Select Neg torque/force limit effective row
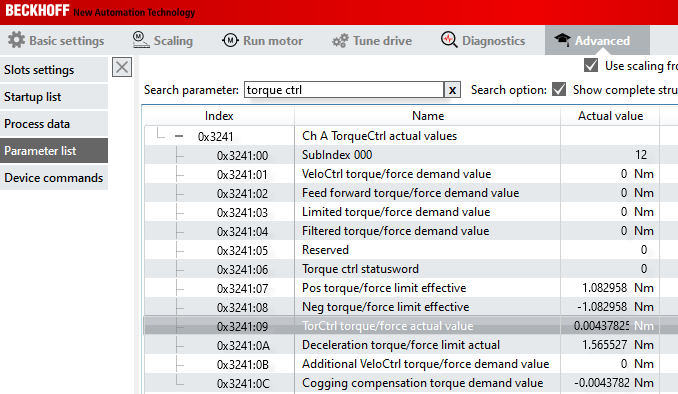This screenshot has width=678, height=394. pyautogui.click(x=411, y=307)
